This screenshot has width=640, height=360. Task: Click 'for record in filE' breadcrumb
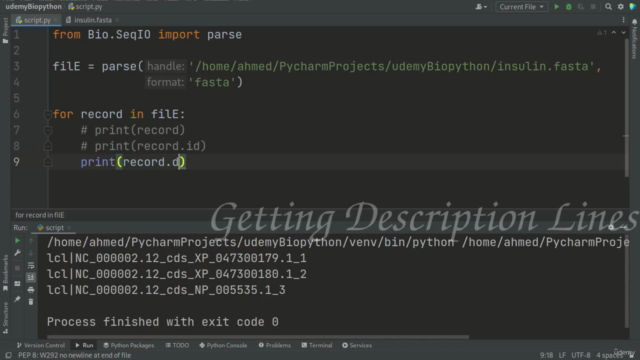pyautogui.click(x=40, y=215)
